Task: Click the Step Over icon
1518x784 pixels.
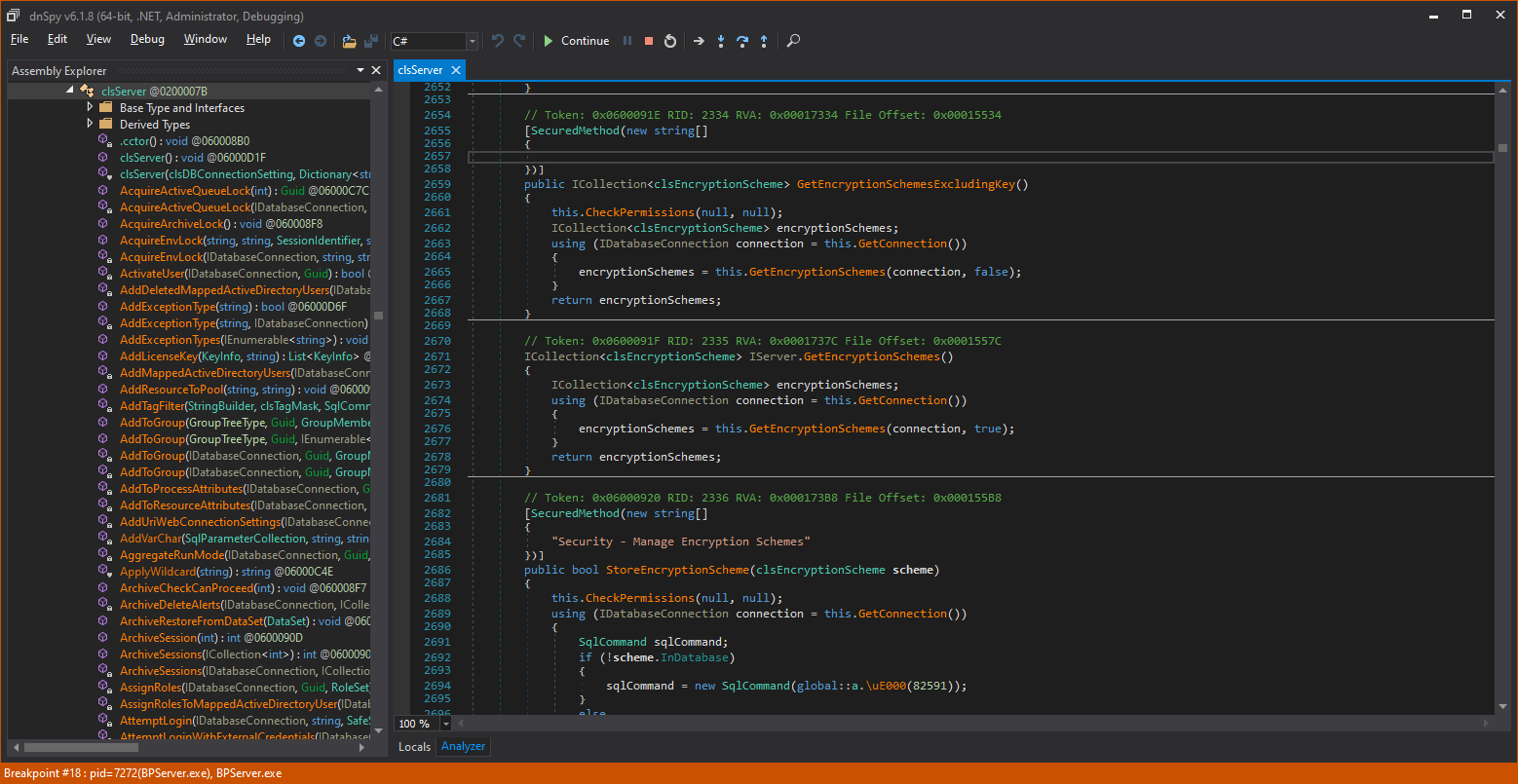Action: click(x=742, y=41)
